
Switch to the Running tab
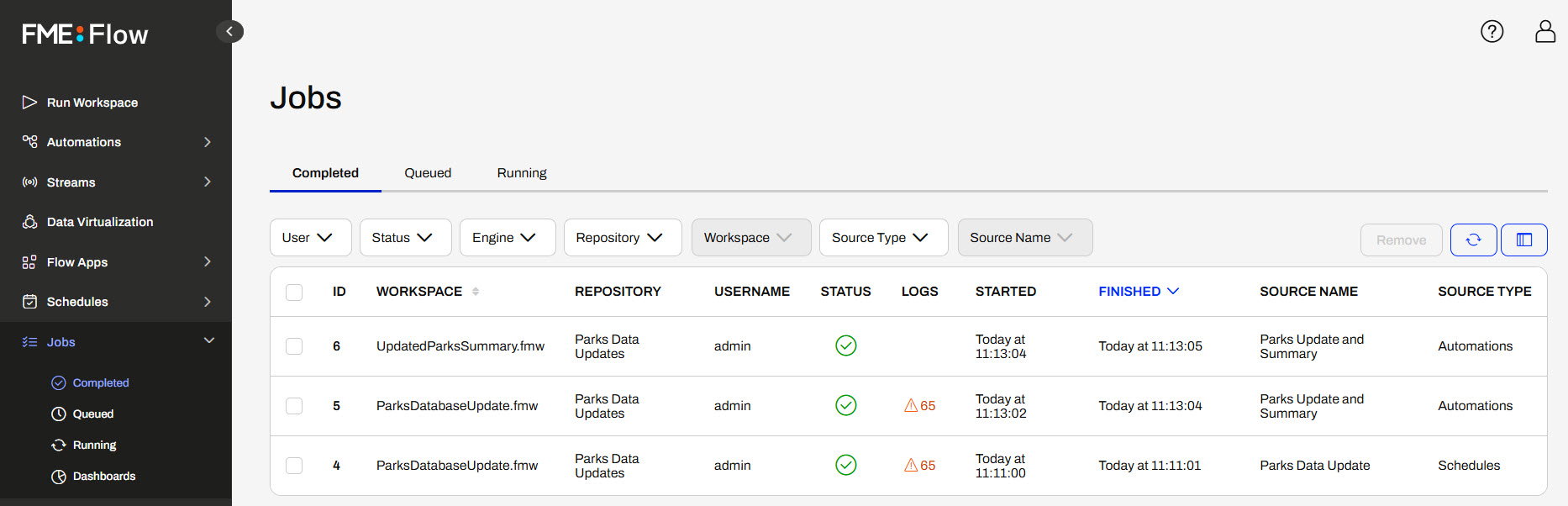521,173
